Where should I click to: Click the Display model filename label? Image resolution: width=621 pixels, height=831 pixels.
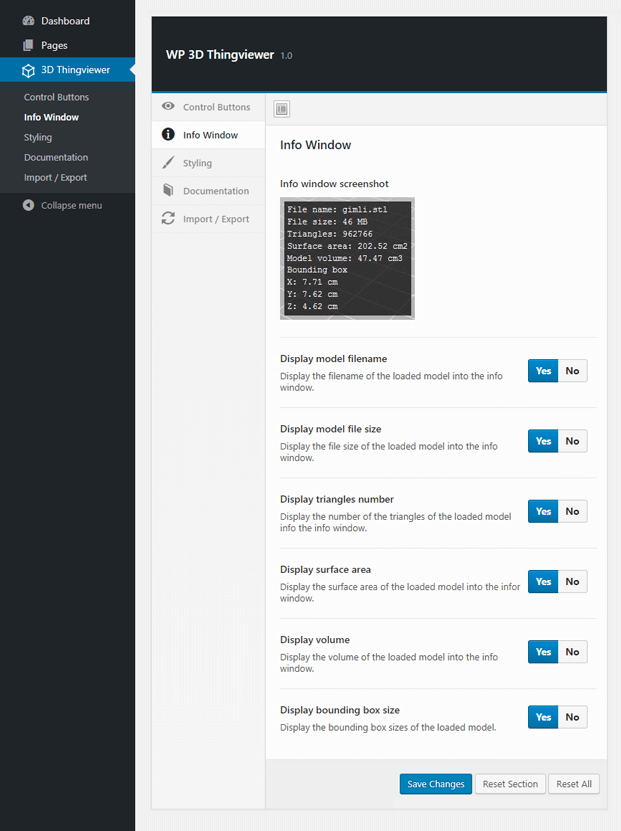[333, 359]
